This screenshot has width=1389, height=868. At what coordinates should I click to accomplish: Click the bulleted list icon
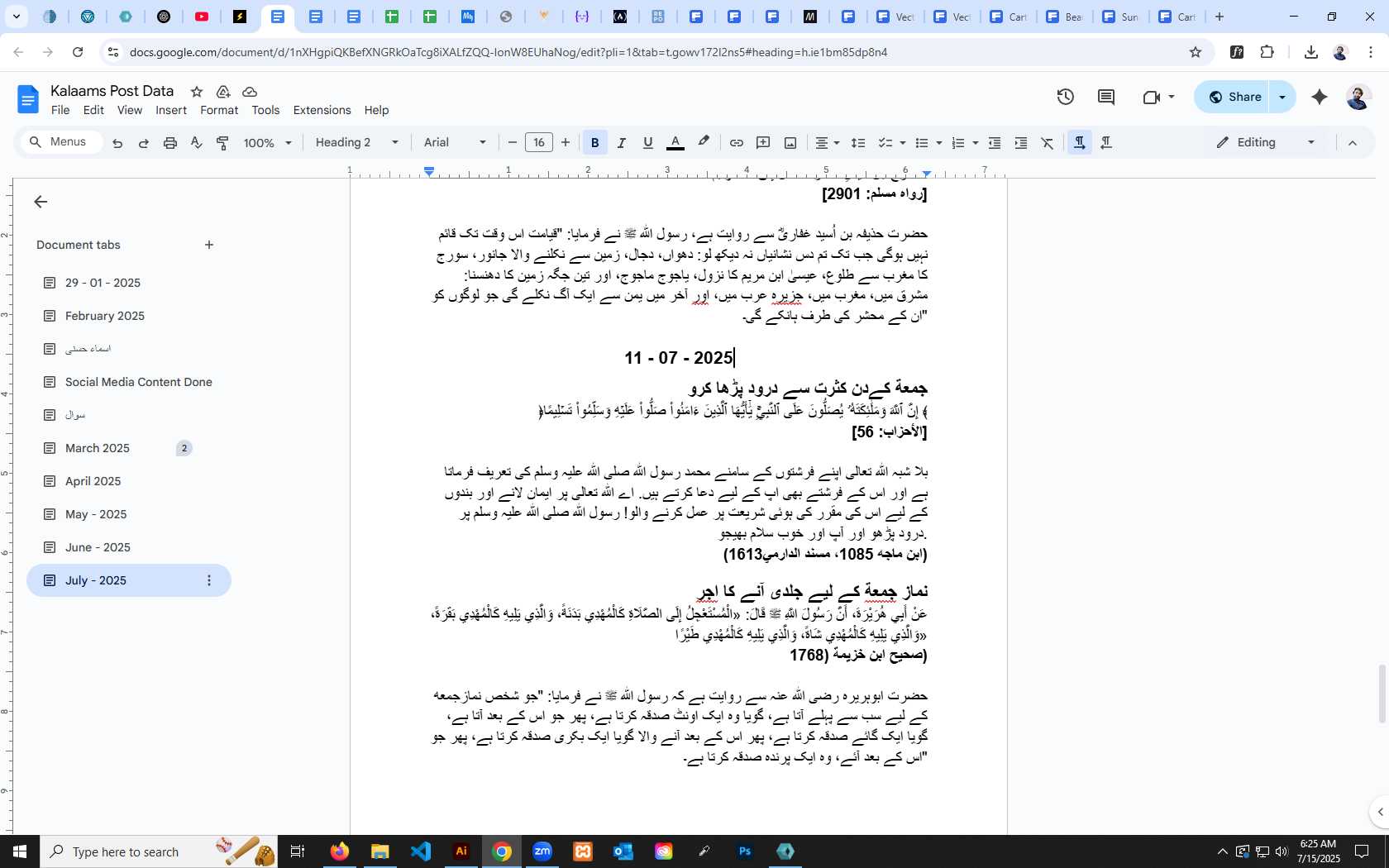pyautogui.click(x=922, y=143)
